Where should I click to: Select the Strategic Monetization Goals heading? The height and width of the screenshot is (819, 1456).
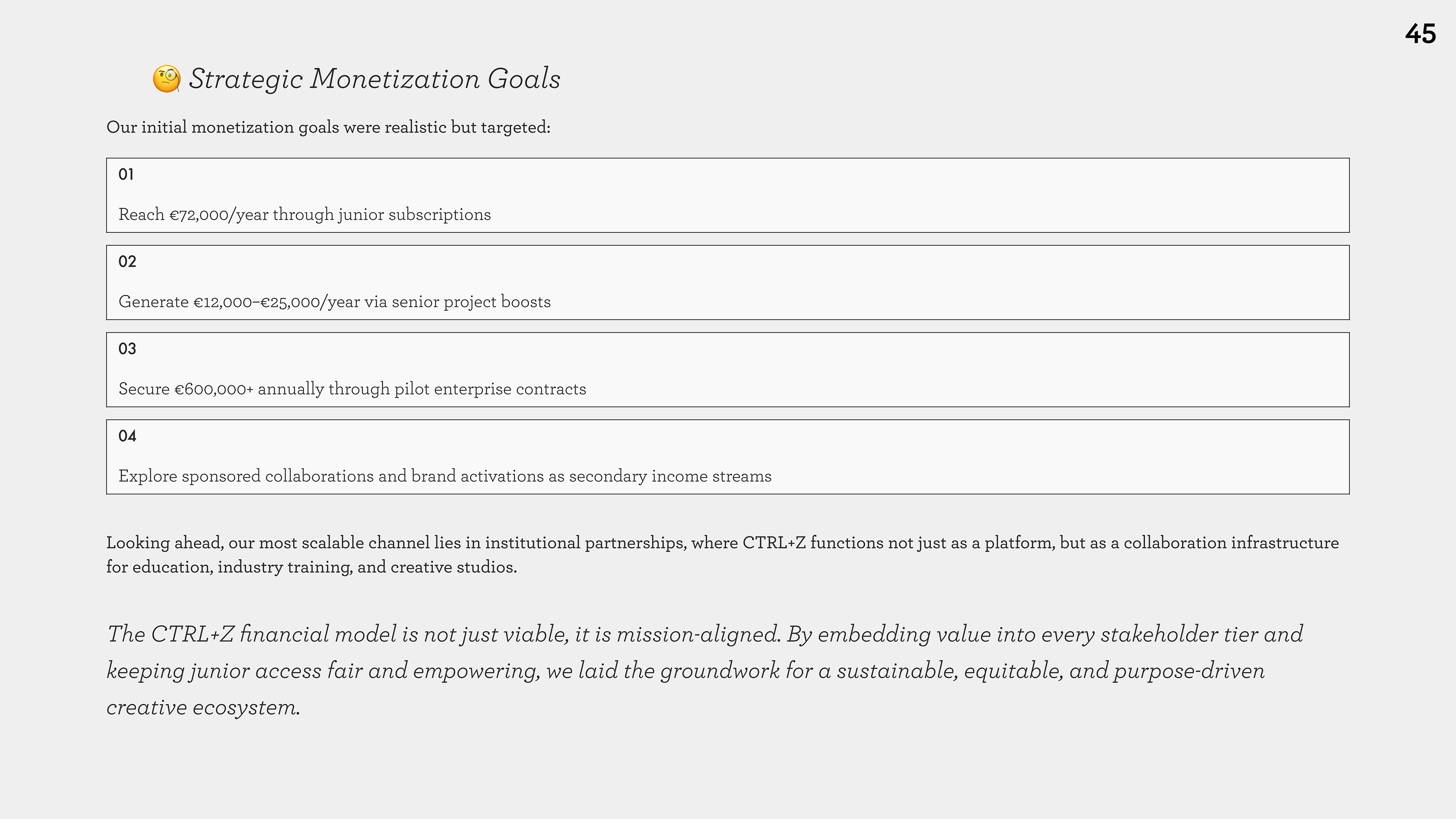[374, 78]
